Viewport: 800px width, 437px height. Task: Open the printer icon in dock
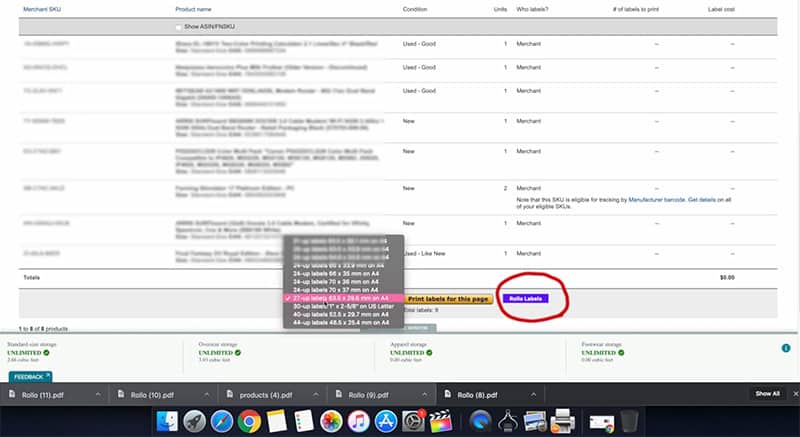click(563, 422)
